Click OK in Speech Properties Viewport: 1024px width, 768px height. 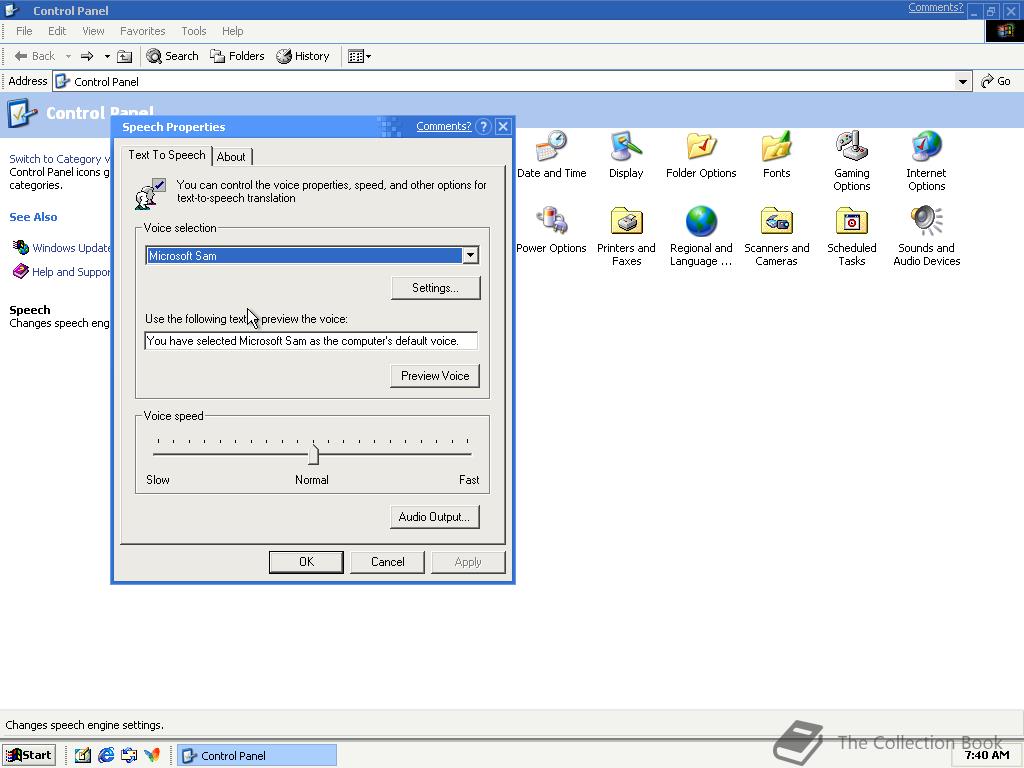click(306, 562)
